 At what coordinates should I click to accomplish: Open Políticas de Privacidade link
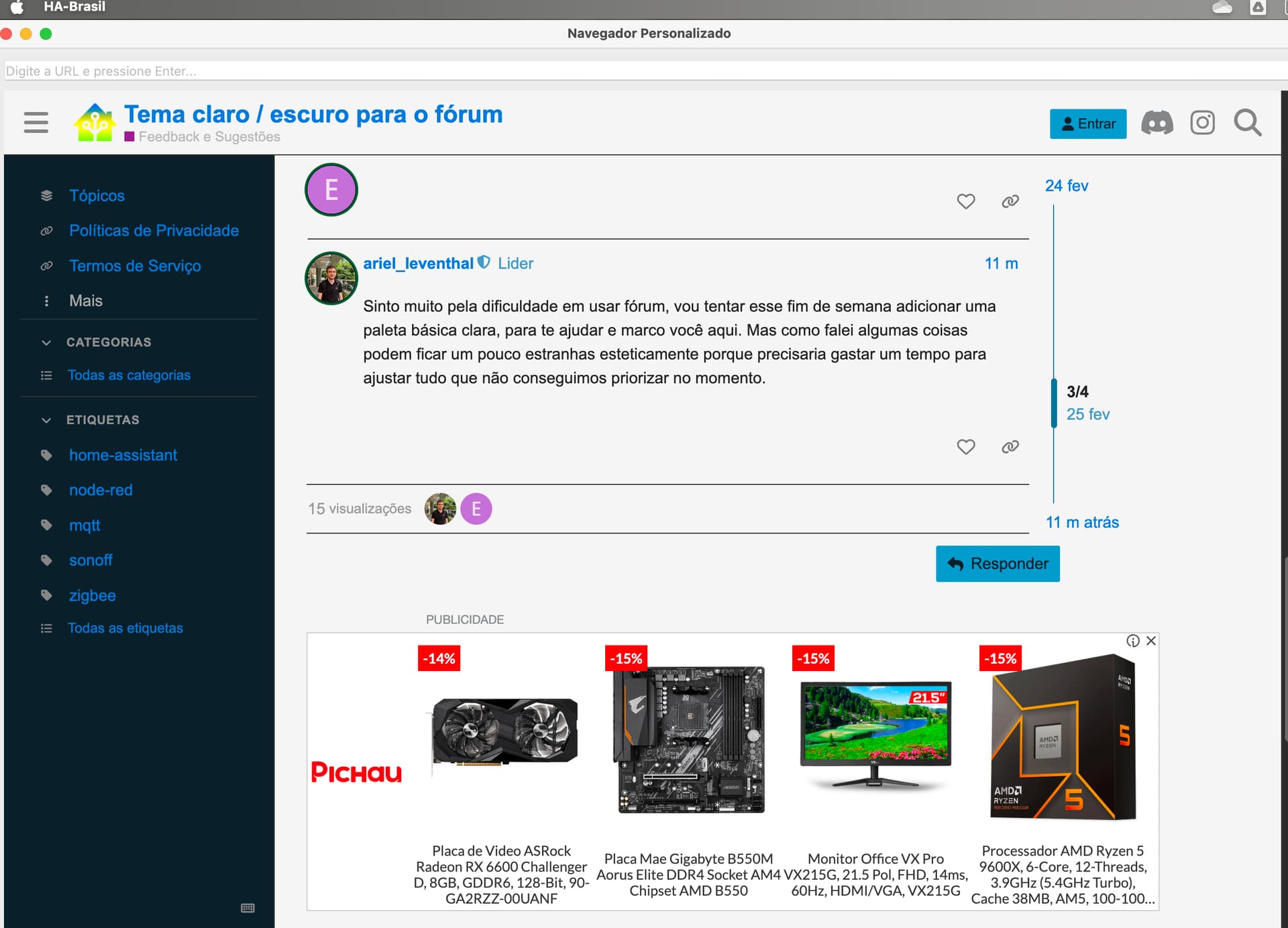(154, 231)
